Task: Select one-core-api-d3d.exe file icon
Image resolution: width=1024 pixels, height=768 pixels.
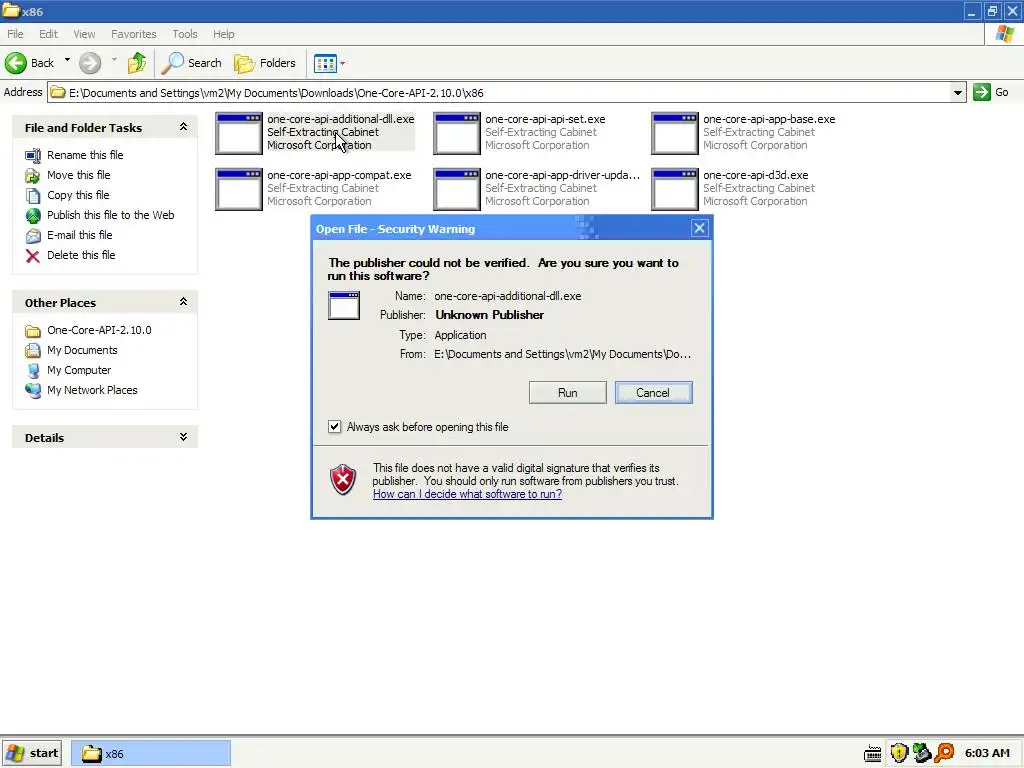Action: coord(675,189)
